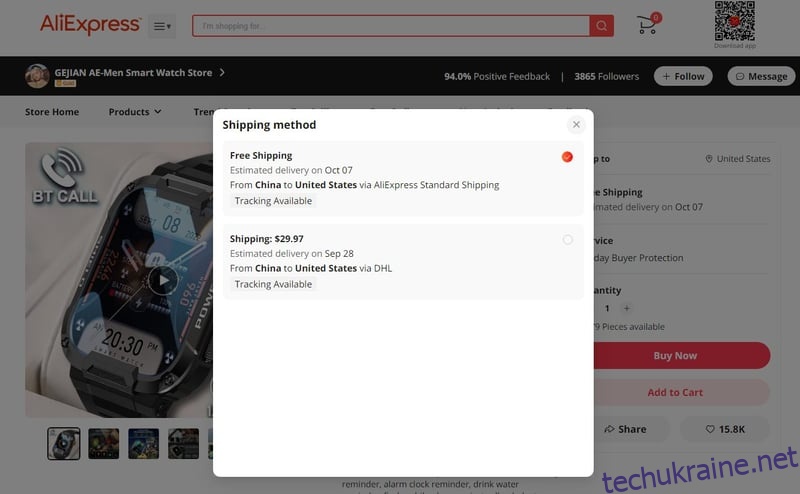The height and width of the screenshot is (494, 800).
Task: Increase quantity with the plus button
Action: click(x=627, y=308)
